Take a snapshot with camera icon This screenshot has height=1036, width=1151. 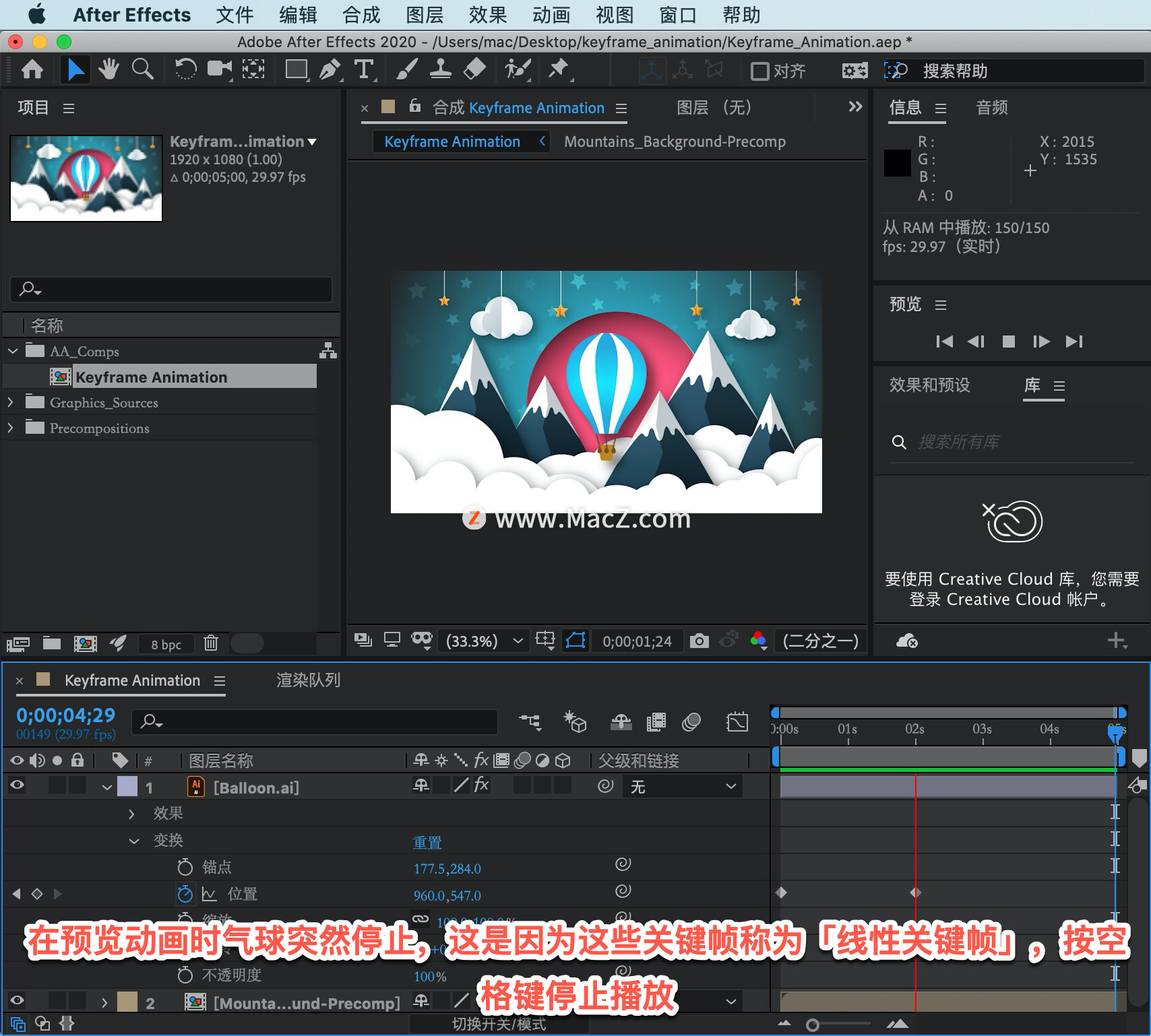(699, 641)
